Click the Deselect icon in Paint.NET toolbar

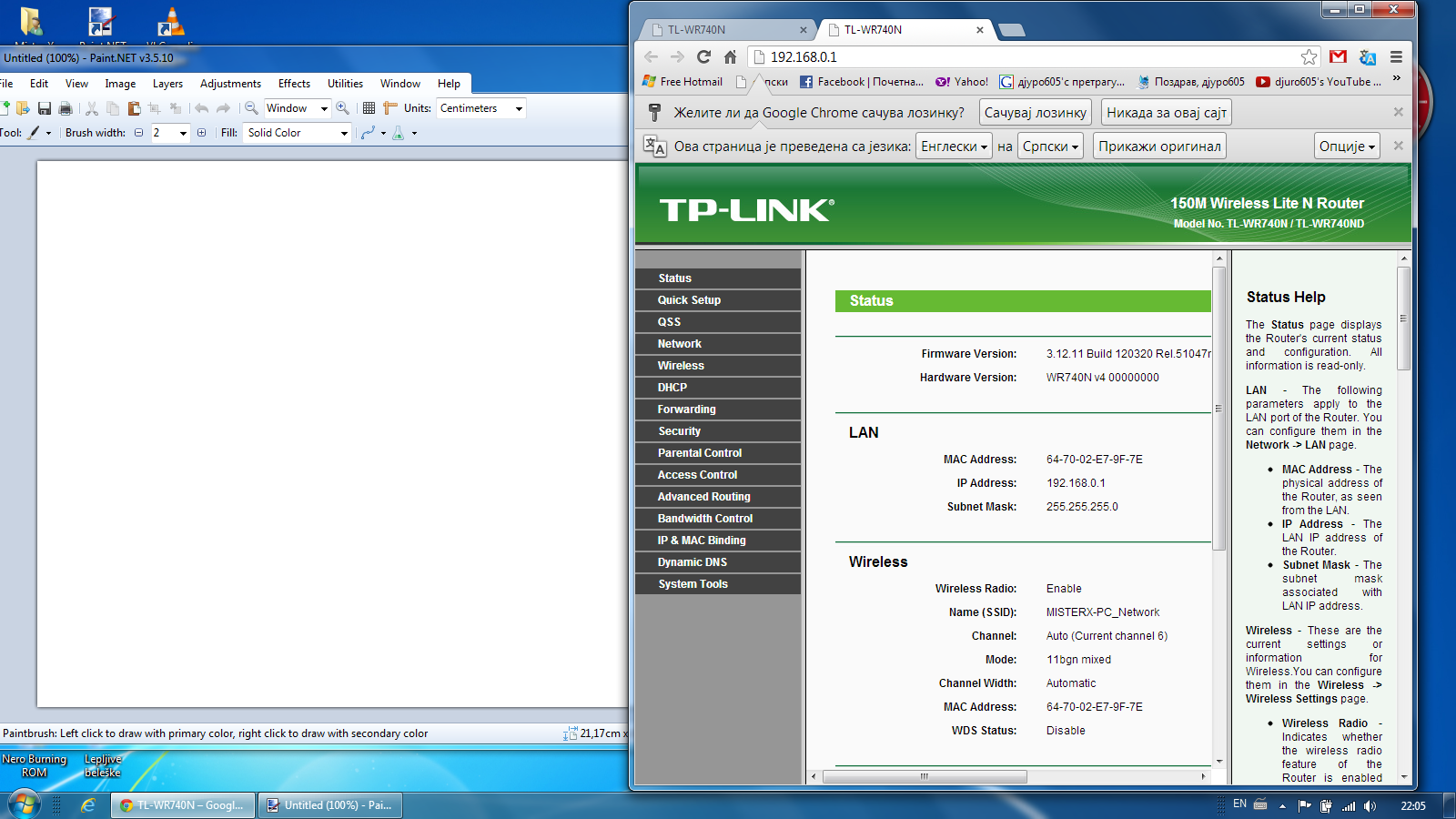coord(176,108)
